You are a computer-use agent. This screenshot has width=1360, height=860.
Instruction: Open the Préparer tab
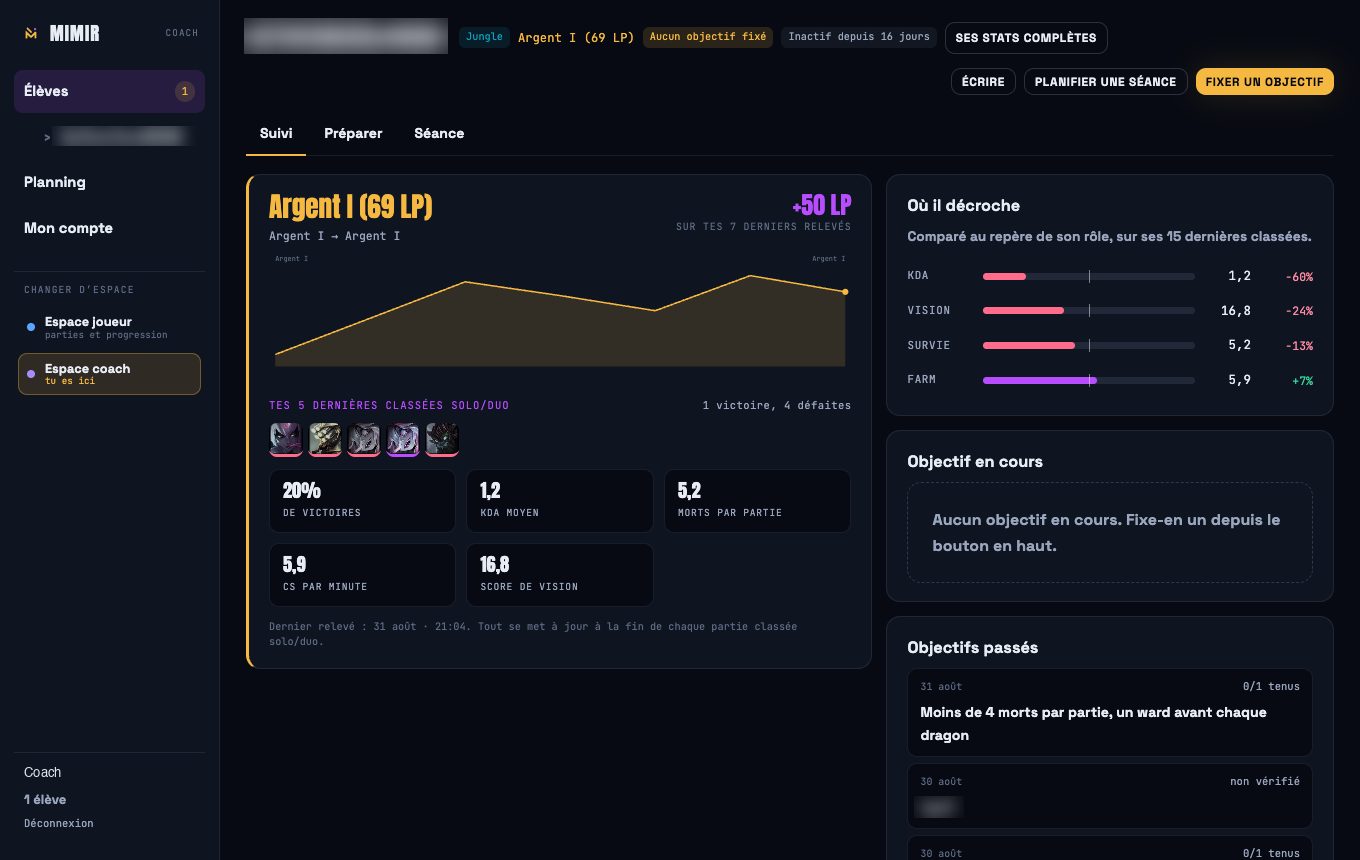coord(353,133)
